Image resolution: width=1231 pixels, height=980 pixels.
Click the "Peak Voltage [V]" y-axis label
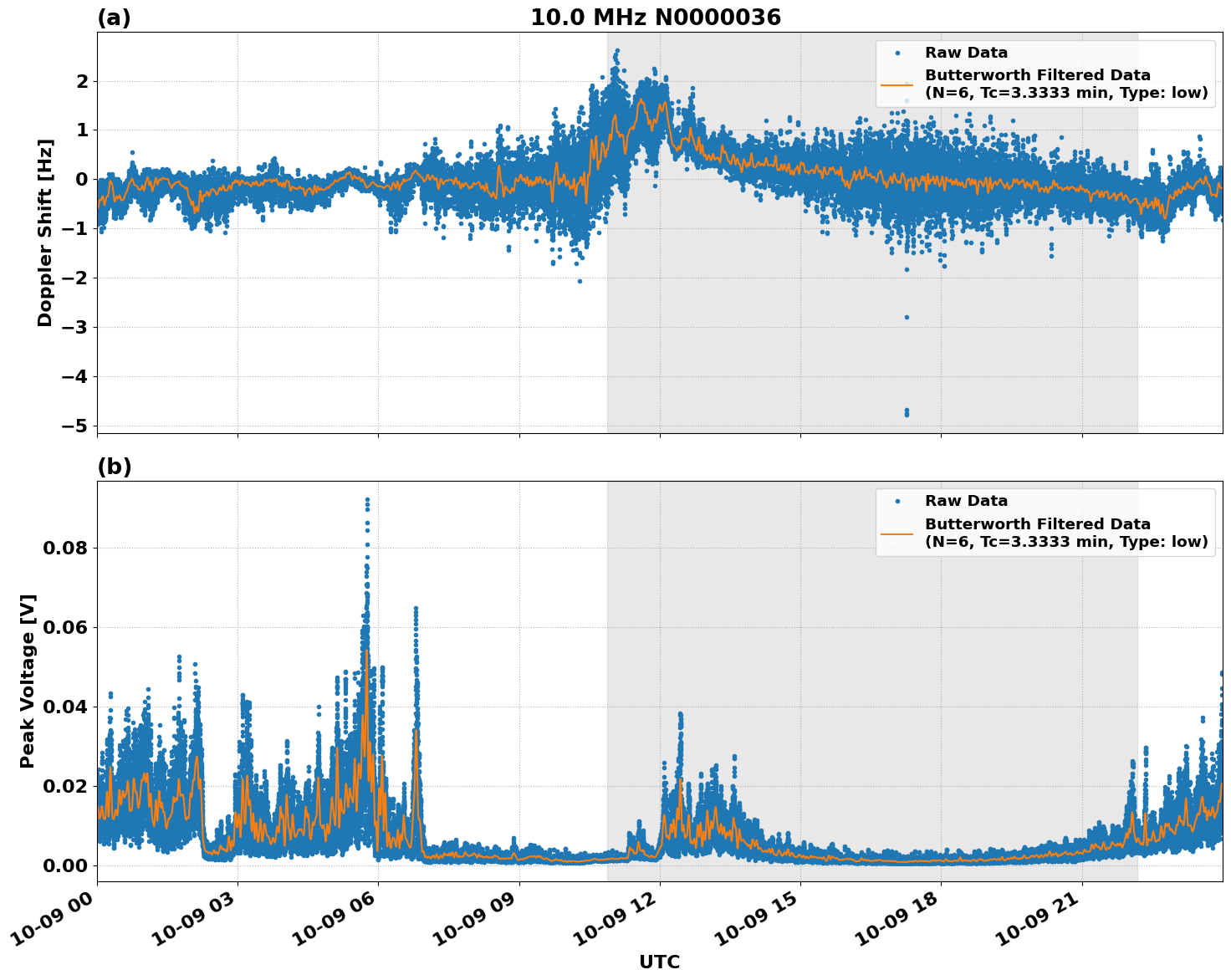pos(28,681)
